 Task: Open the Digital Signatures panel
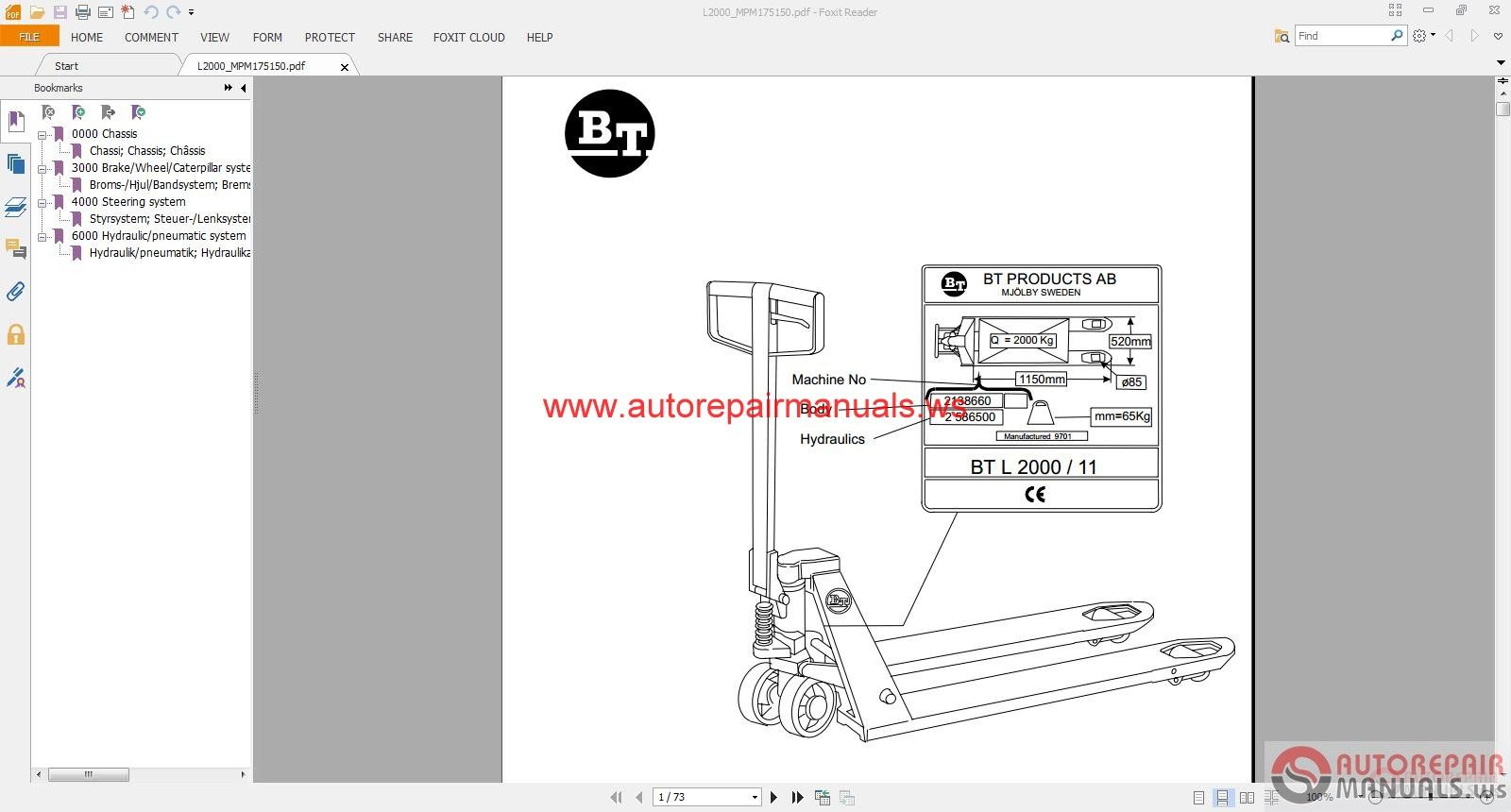coord(15,378)
